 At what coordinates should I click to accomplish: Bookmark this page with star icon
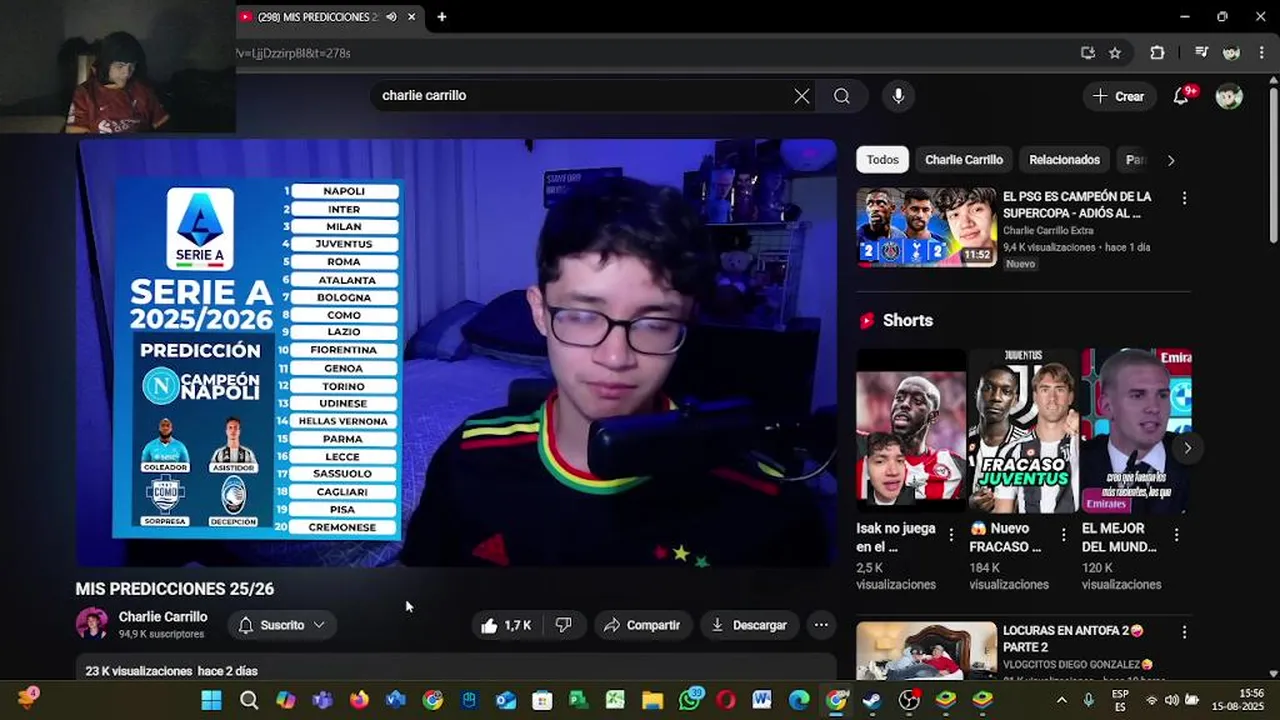tap(1115, 53)
